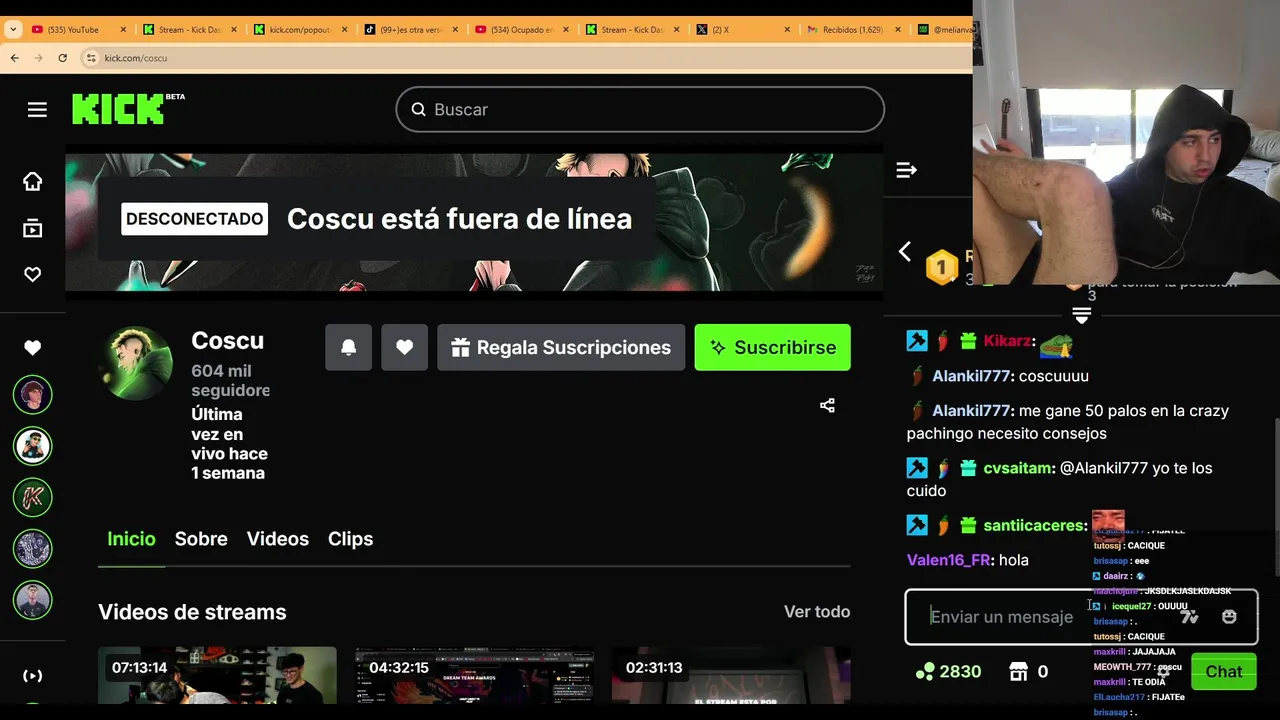Share the channel via share icon
Viewport: 1280px width, 720px height.
pyautogui.click(x=827, y=405)
